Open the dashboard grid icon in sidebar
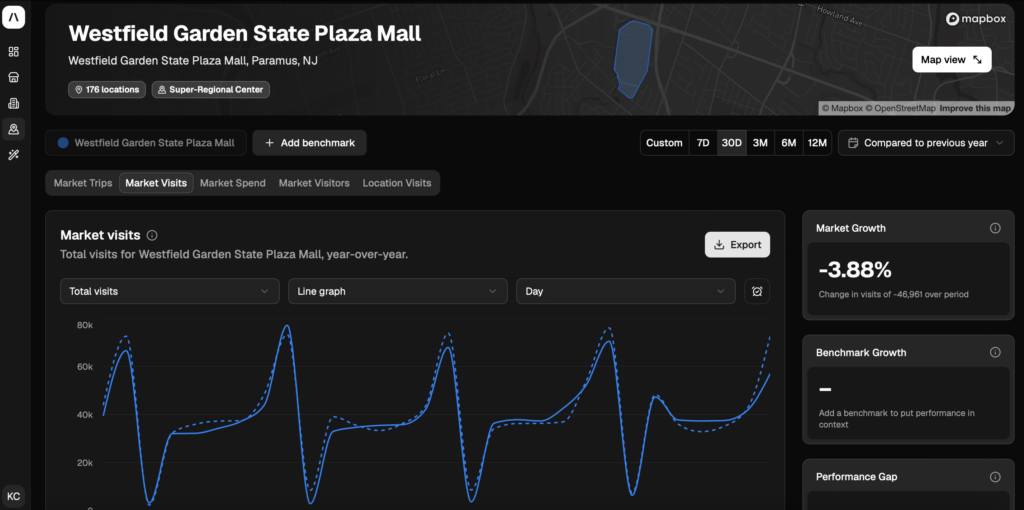 [13, 52]
